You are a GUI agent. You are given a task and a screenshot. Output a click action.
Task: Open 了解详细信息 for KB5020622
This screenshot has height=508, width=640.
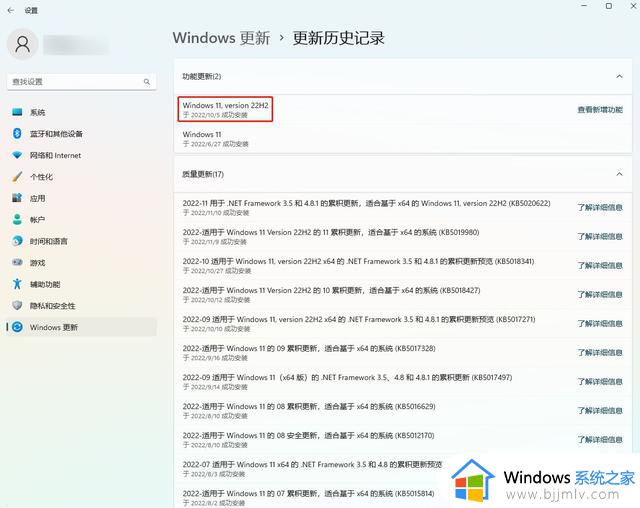pyautogui.click(x=600, y=207)
